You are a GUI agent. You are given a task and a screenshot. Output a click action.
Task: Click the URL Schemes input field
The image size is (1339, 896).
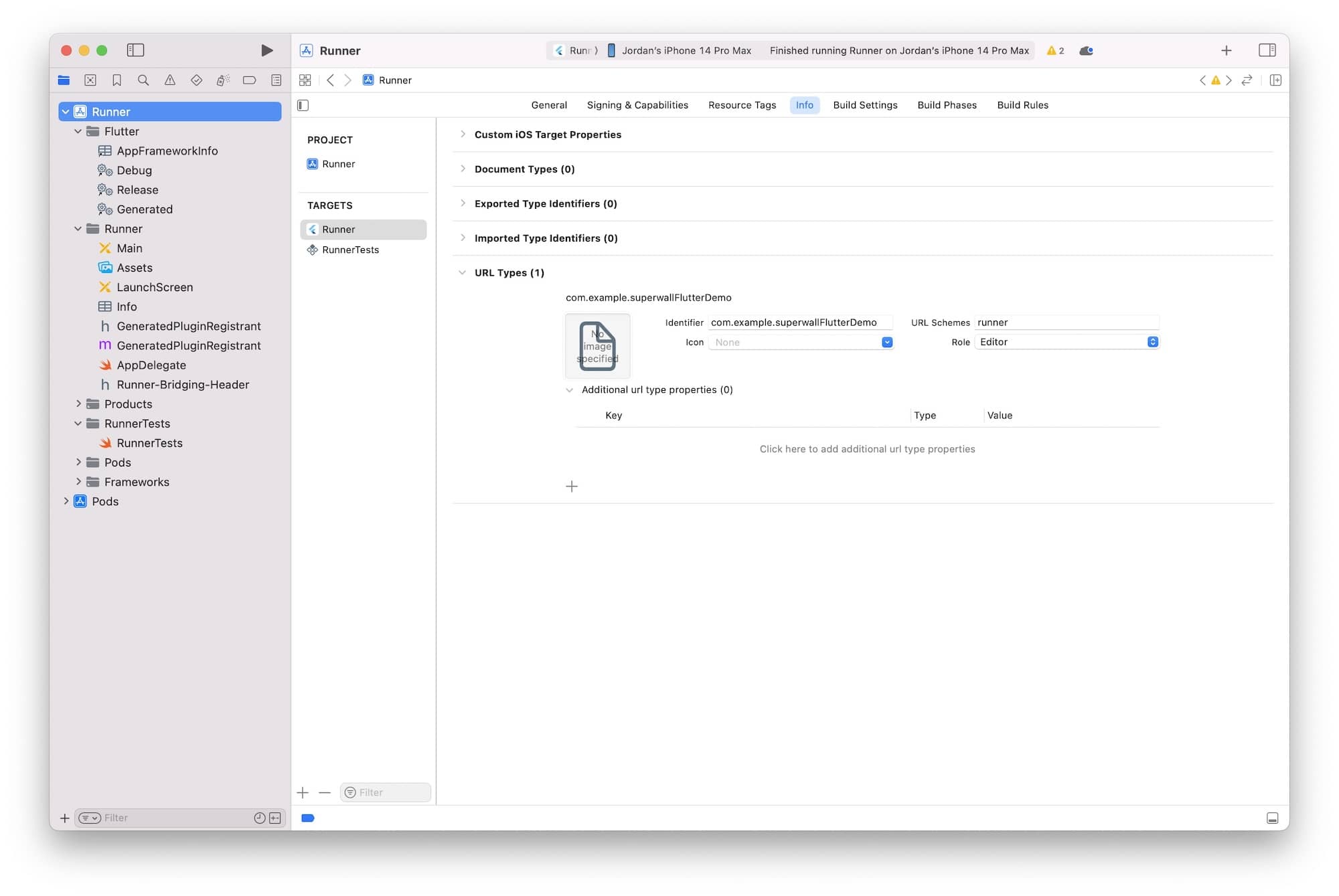(x=1066, y=323)
